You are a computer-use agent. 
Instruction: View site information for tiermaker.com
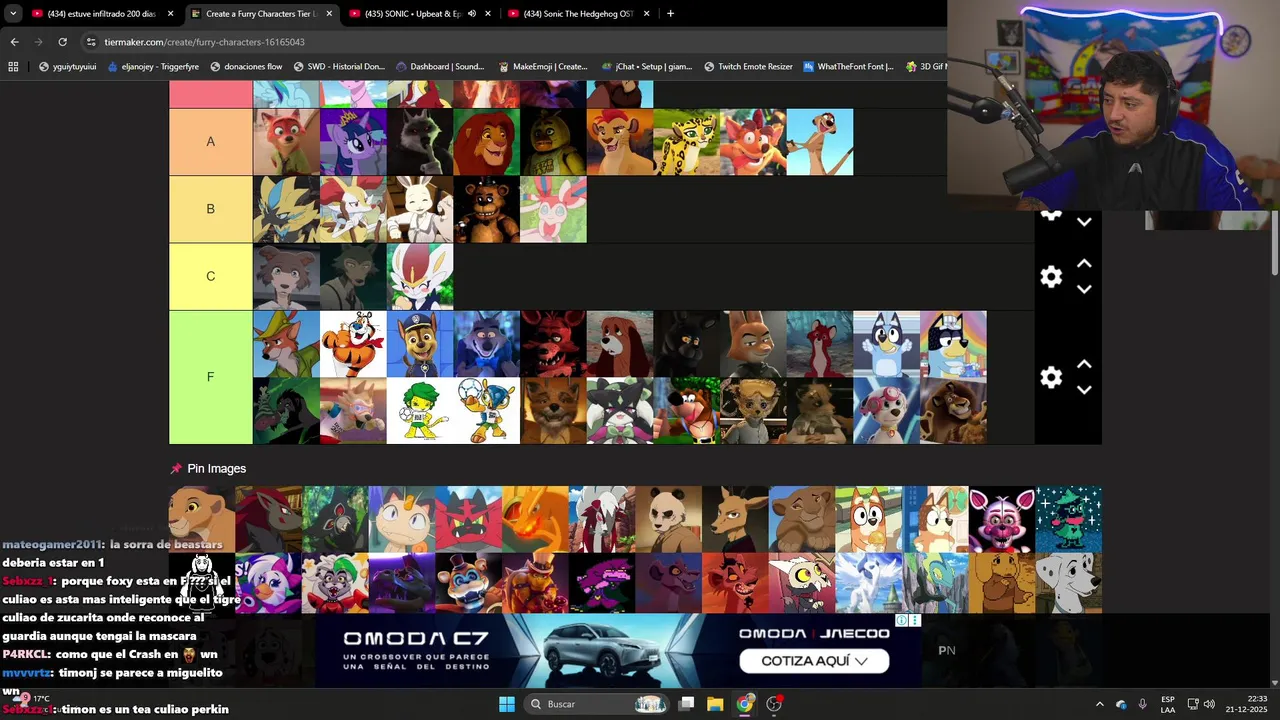[91, 42]
